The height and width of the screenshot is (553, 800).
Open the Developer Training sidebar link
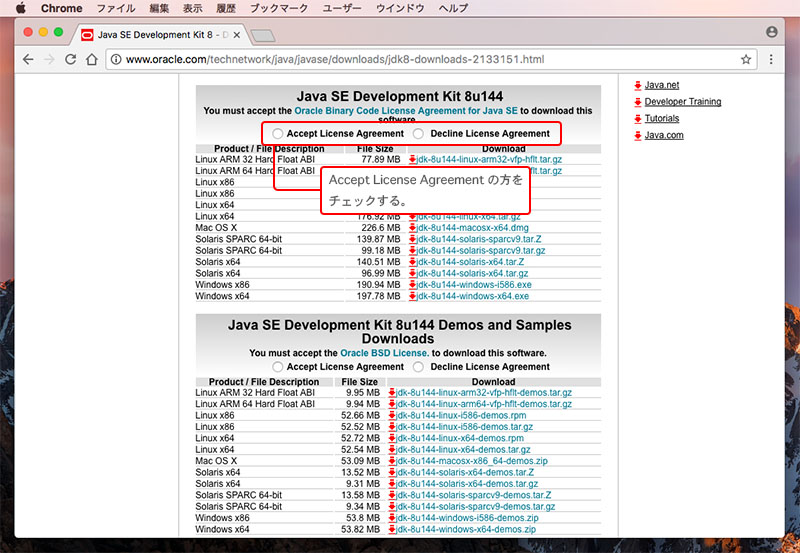tap(683, 102)
